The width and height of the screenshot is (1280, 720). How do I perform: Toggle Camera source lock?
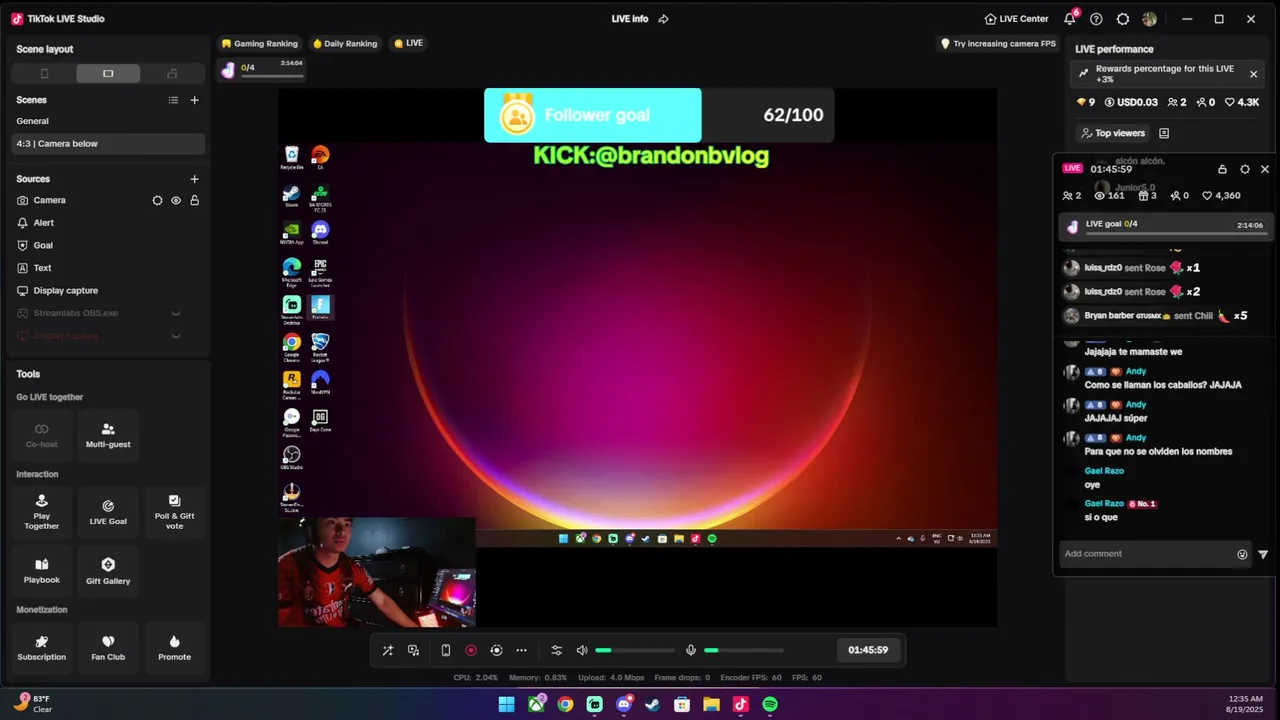pos(195,200)
